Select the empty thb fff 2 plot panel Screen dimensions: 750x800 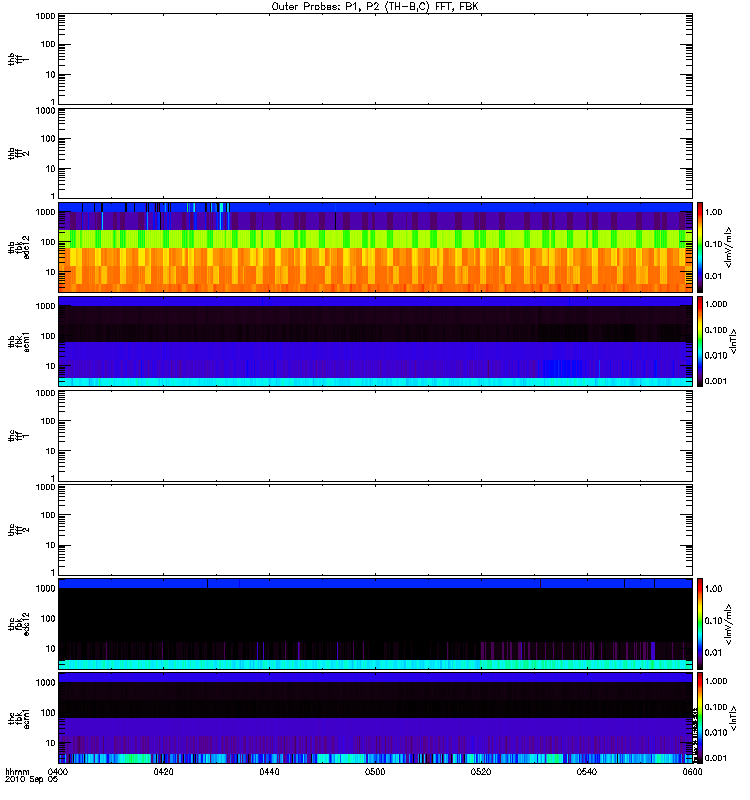coord(375,153)
